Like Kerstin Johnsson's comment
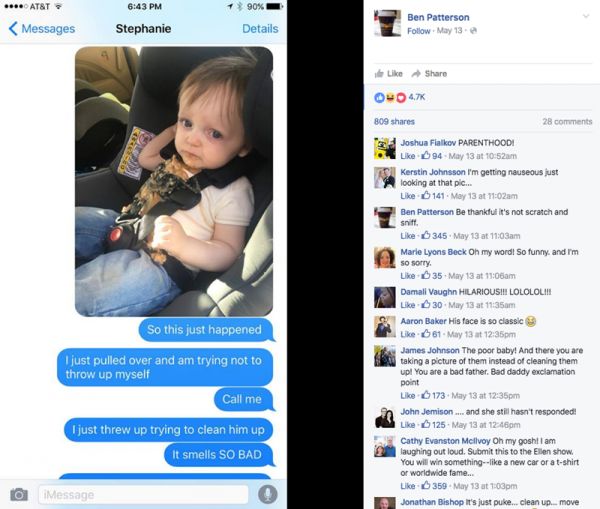The image size is (600, 509). pyautogui.click(x=408, y=196)
